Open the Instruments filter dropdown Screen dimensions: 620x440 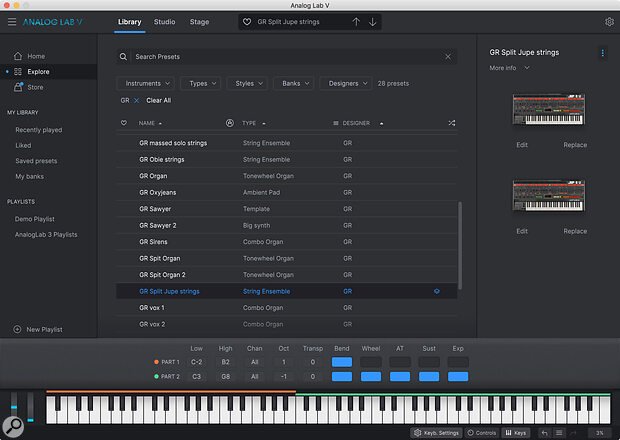(x=146, y=83)
